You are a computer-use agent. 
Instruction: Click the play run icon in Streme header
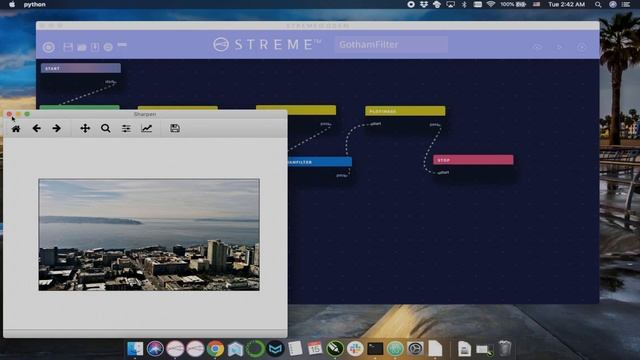pyautogui.click(x=560, y=47)
